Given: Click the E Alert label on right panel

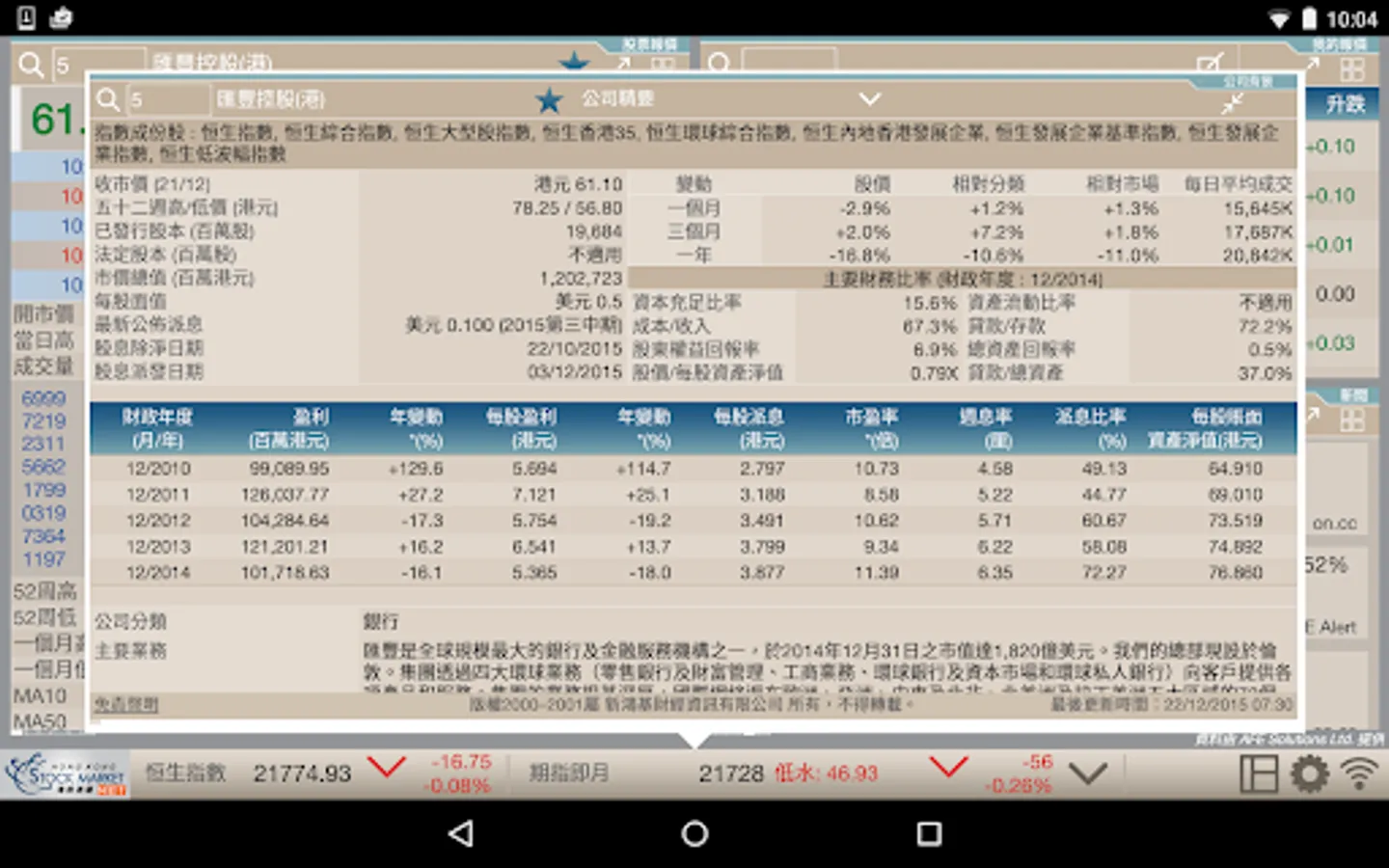Looking at the screenshot, I should [x=1331, y=628].
